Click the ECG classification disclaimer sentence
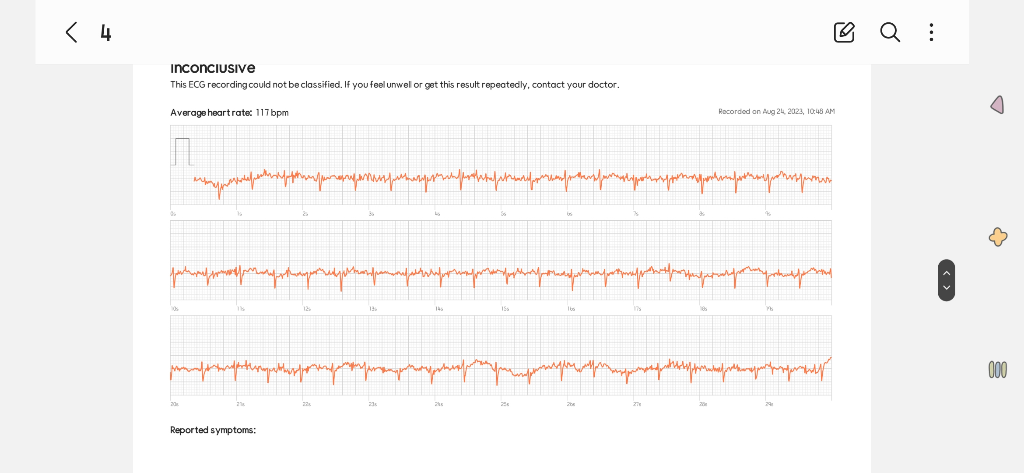The height and width of the screenshot is (473, 1024). (x=394, y=85)
